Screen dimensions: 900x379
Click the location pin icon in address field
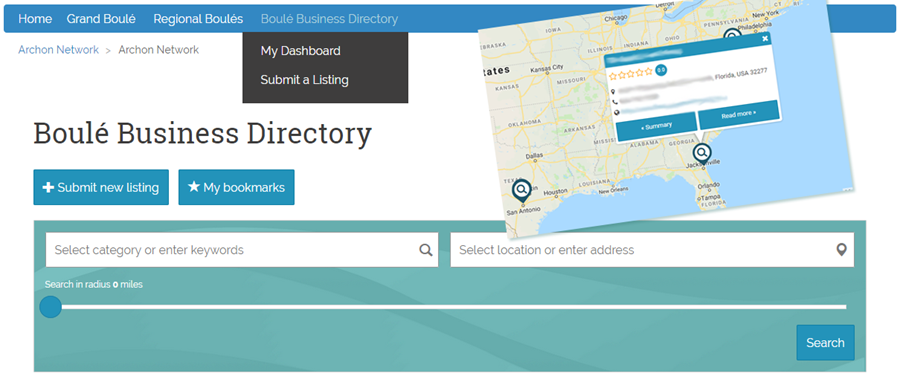(x=841, y=250)
